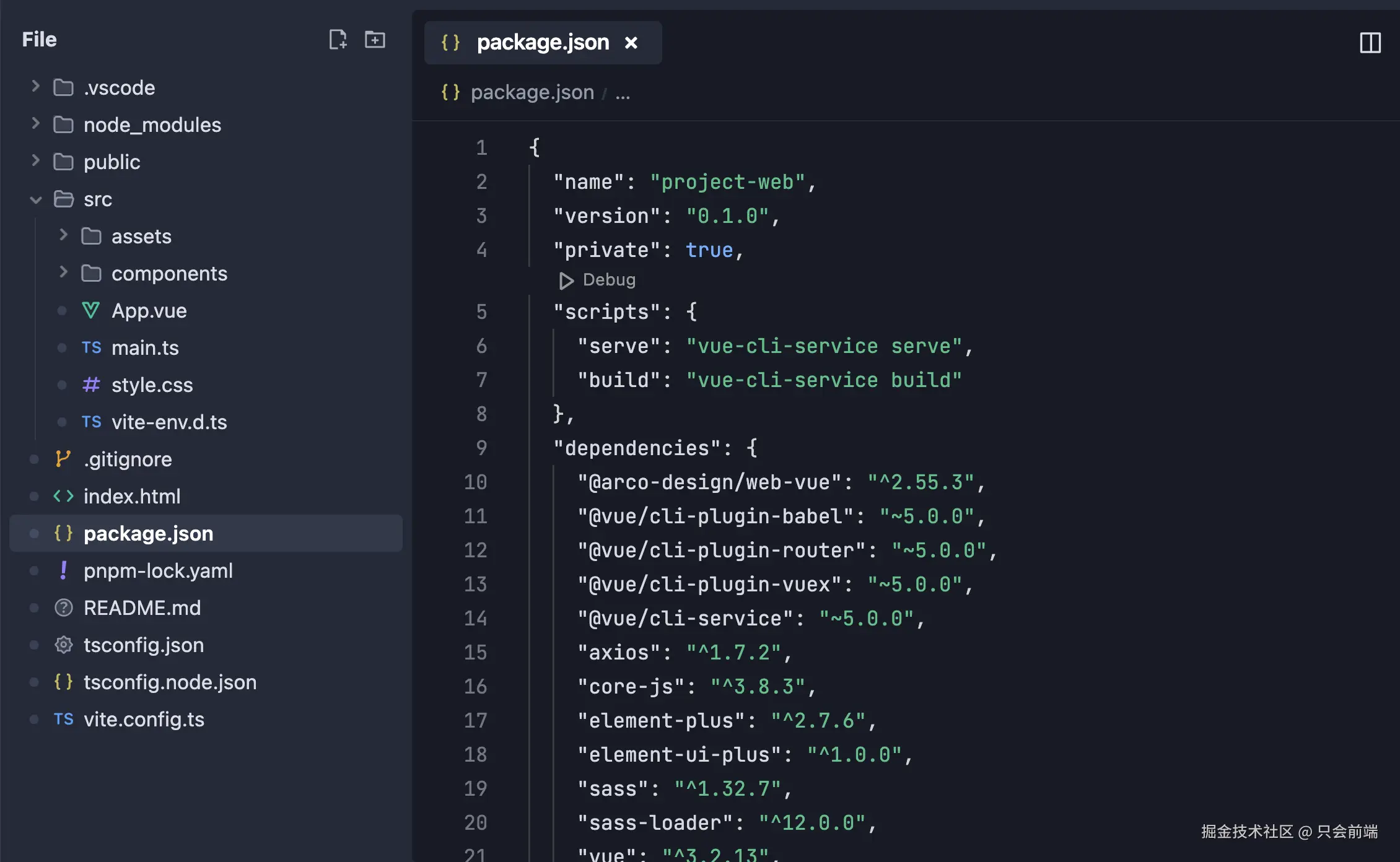The height and width of the screenshot is (862, 1400).
Task: Click the Vue icon beside App.vue
Action: coord(91,310)
